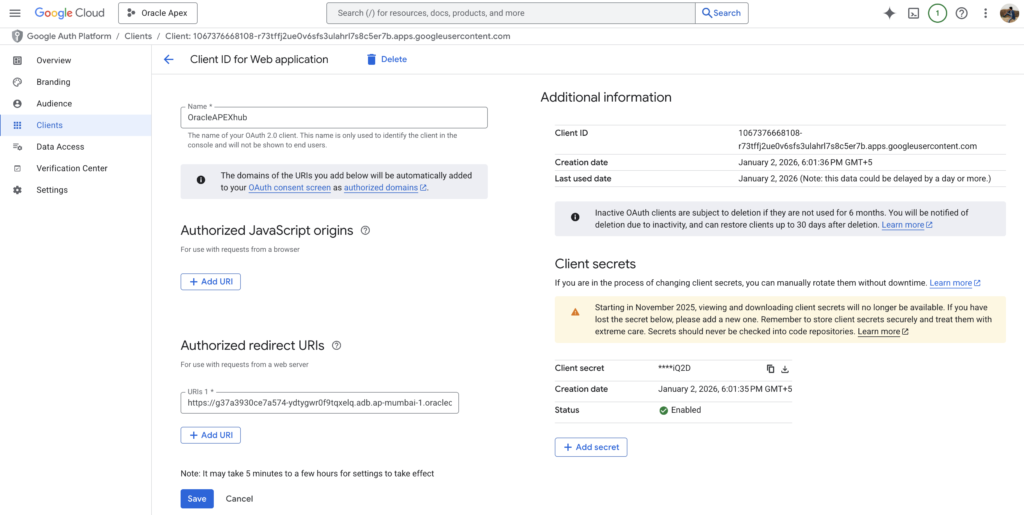The image size is (1024, 515).
Task: Click the Gemini AI sparkle icon
Action: tap(889, 13)
